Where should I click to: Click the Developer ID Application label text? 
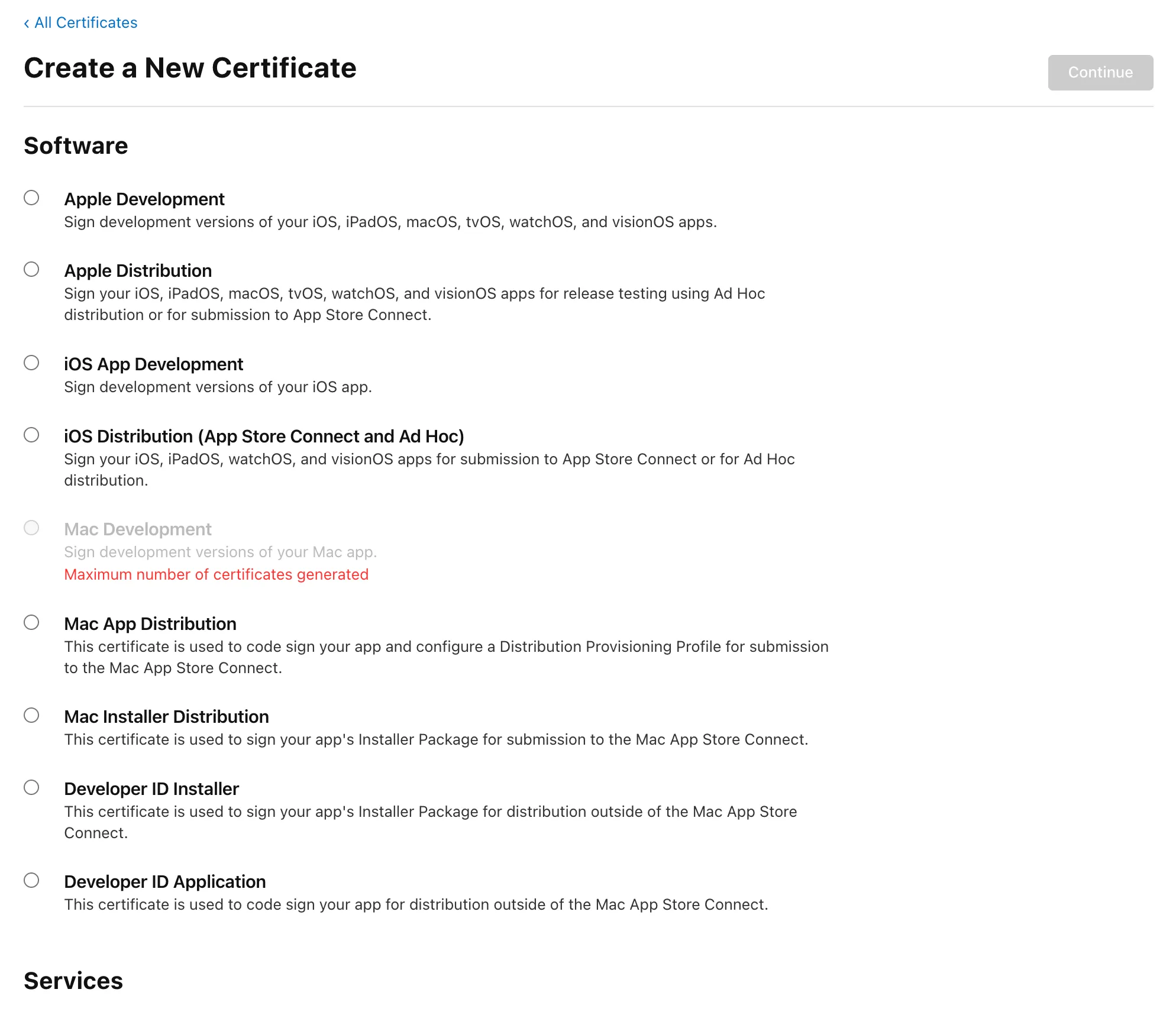pos(164,882)
